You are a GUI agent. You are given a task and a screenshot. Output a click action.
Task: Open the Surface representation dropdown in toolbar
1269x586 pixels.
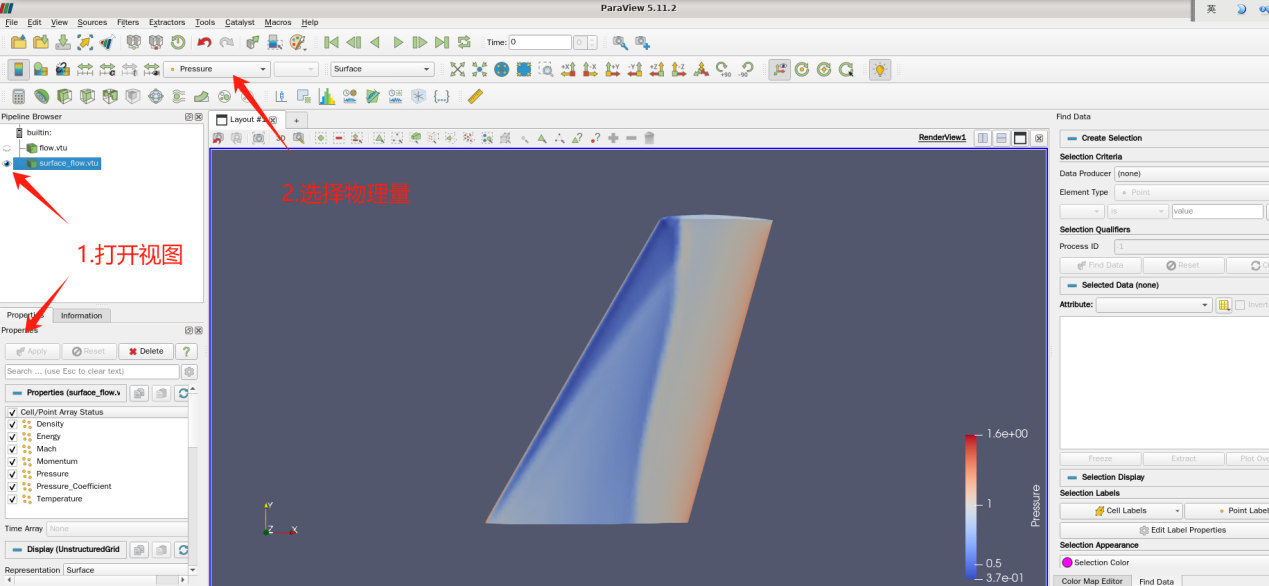[383, 69]
